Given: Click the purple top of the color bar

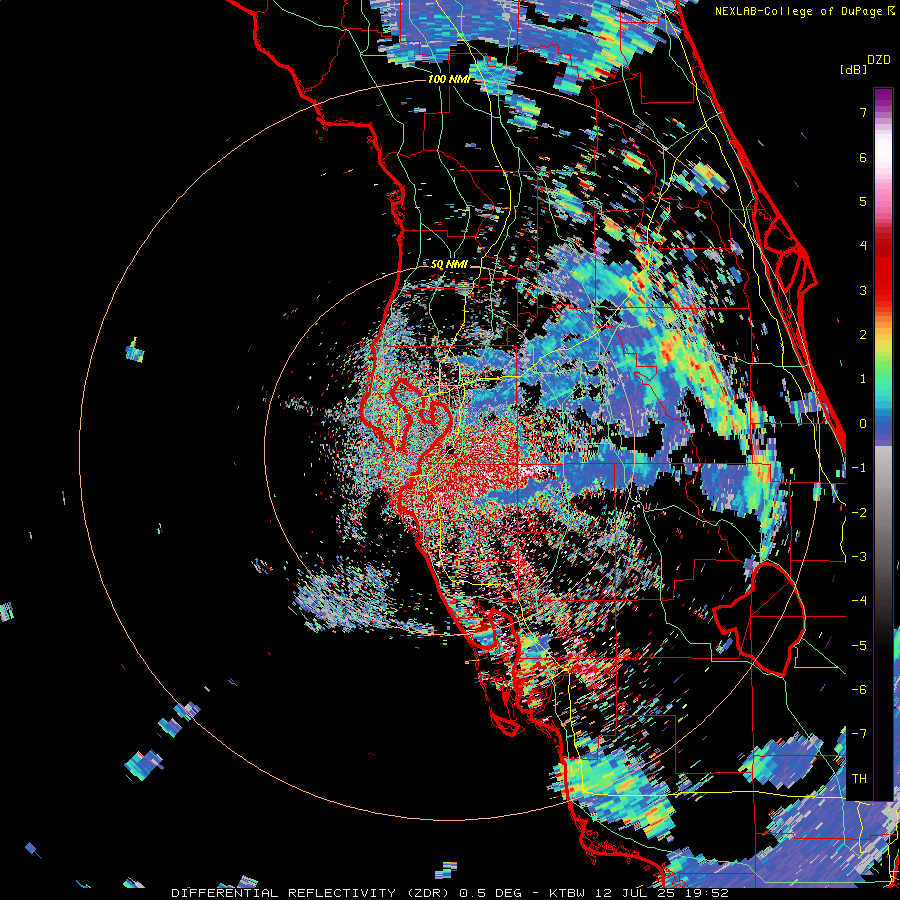Looking at the screenshot, I should (883, 98).
